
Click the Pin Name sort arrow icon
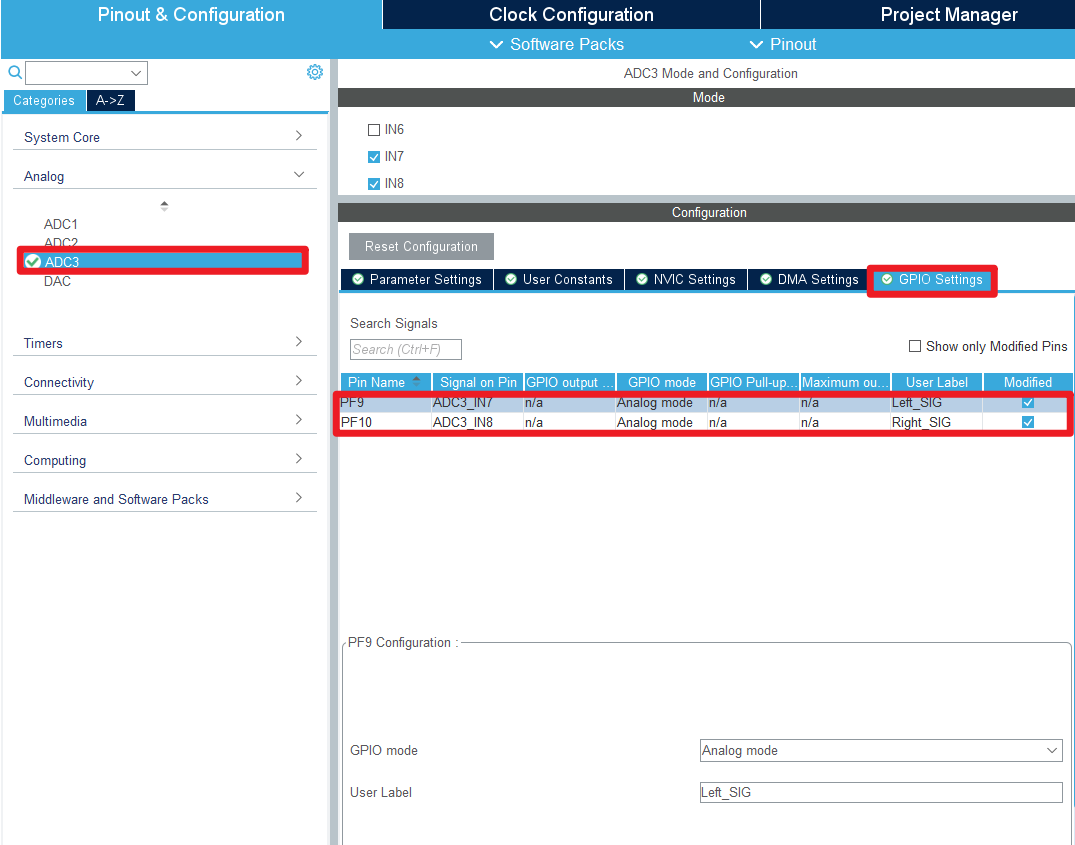pos(416,381)
